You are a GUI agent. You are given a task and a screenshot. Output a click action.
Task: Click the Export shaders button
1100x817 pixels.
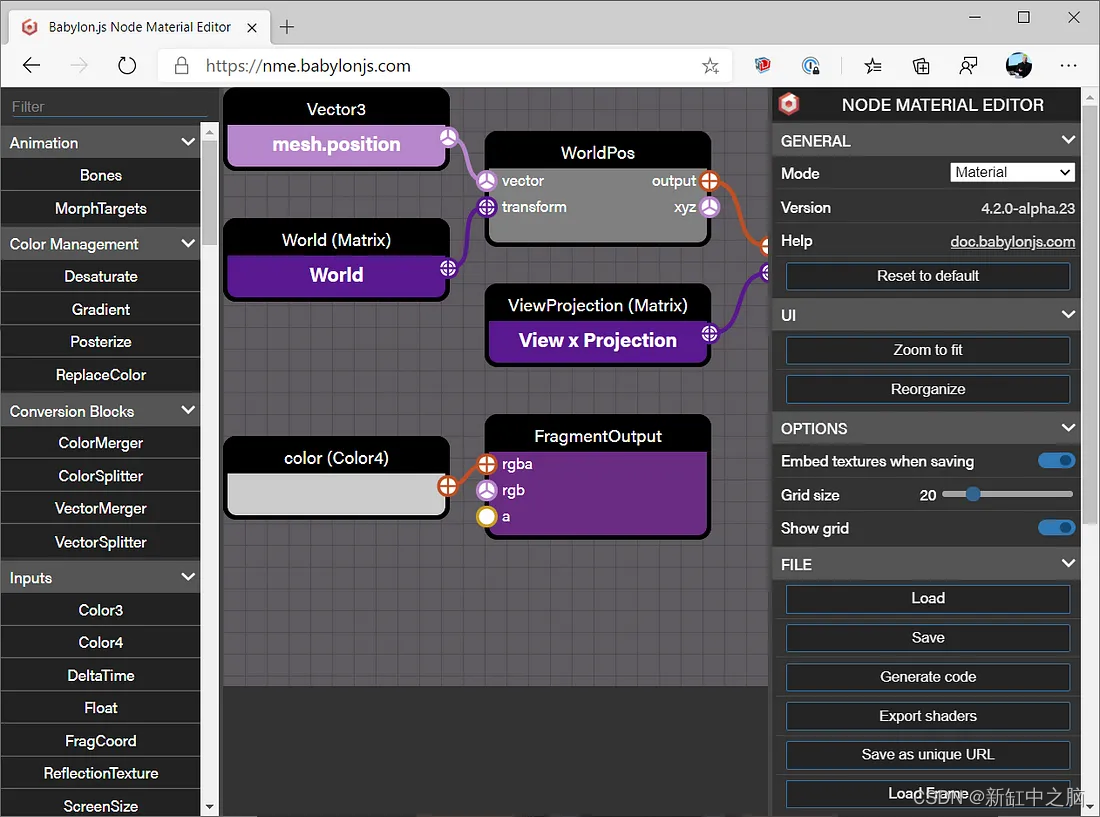pos(927,716)
